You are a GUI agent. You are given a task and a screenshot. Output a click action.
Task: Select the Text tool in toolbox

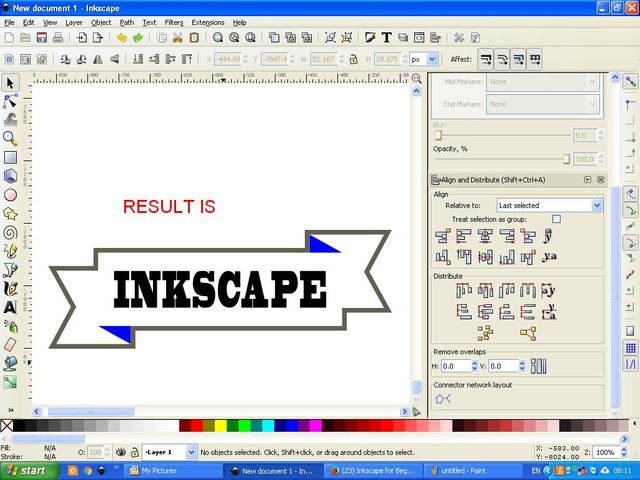[10, 307]
